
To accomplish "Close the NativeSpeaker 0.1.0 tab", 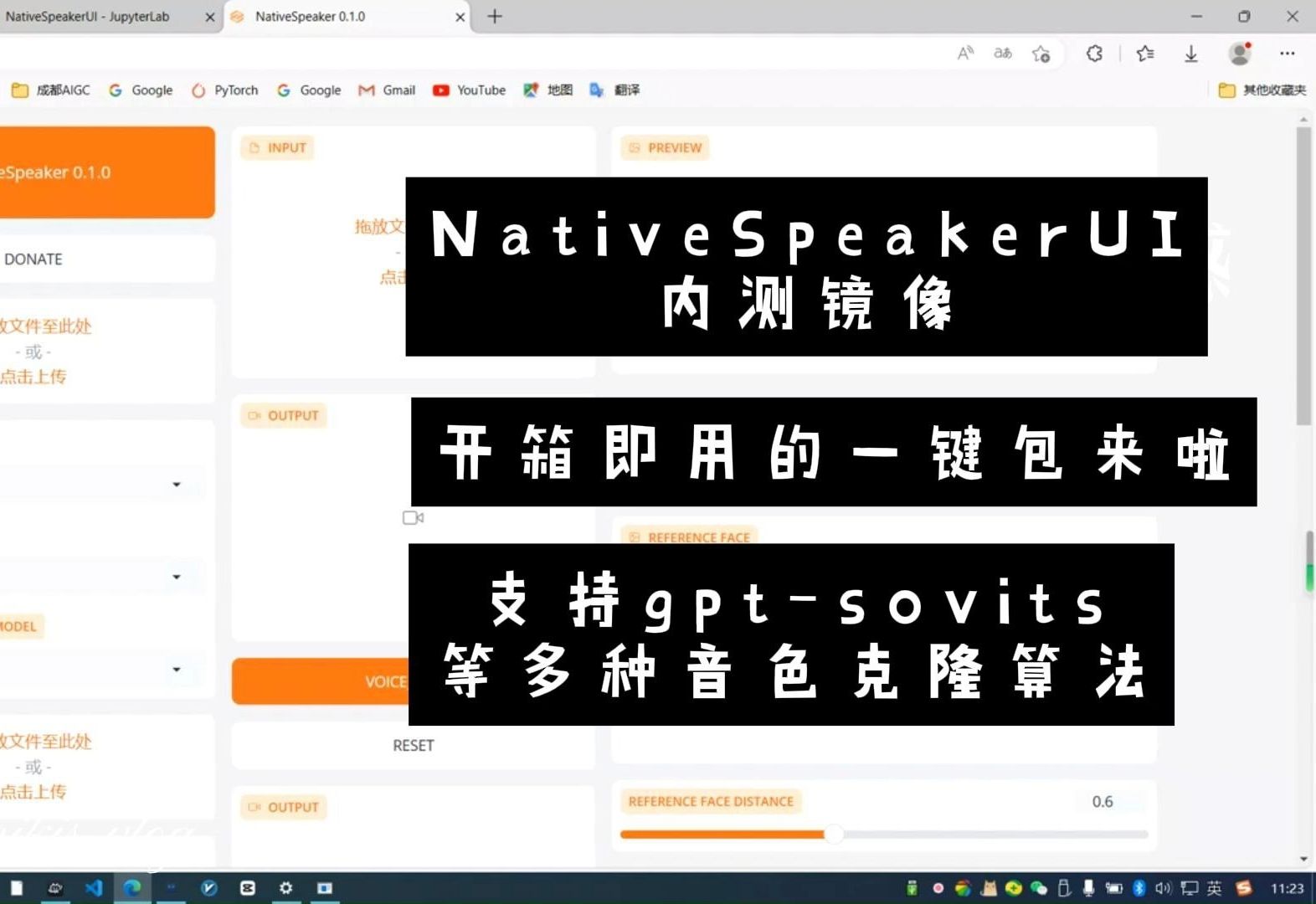I will [460, 17].
